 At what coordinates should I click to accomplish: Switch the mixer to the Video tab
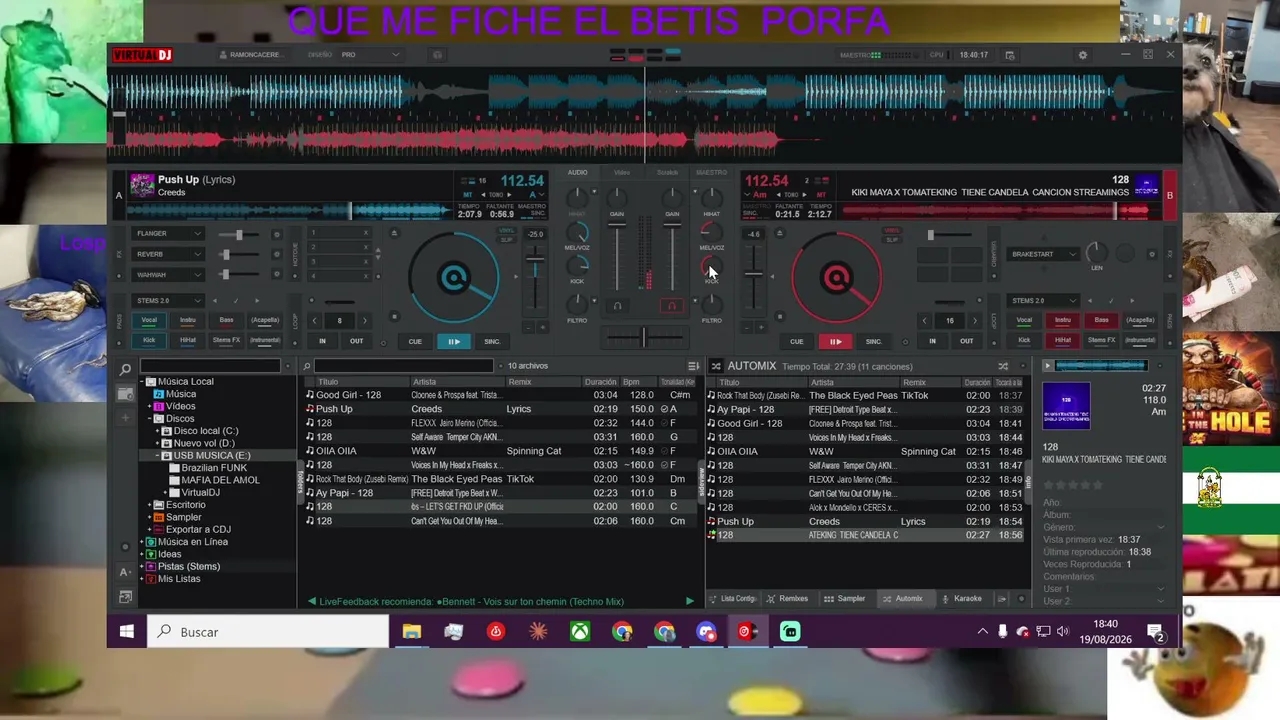[x=622, y=172]
